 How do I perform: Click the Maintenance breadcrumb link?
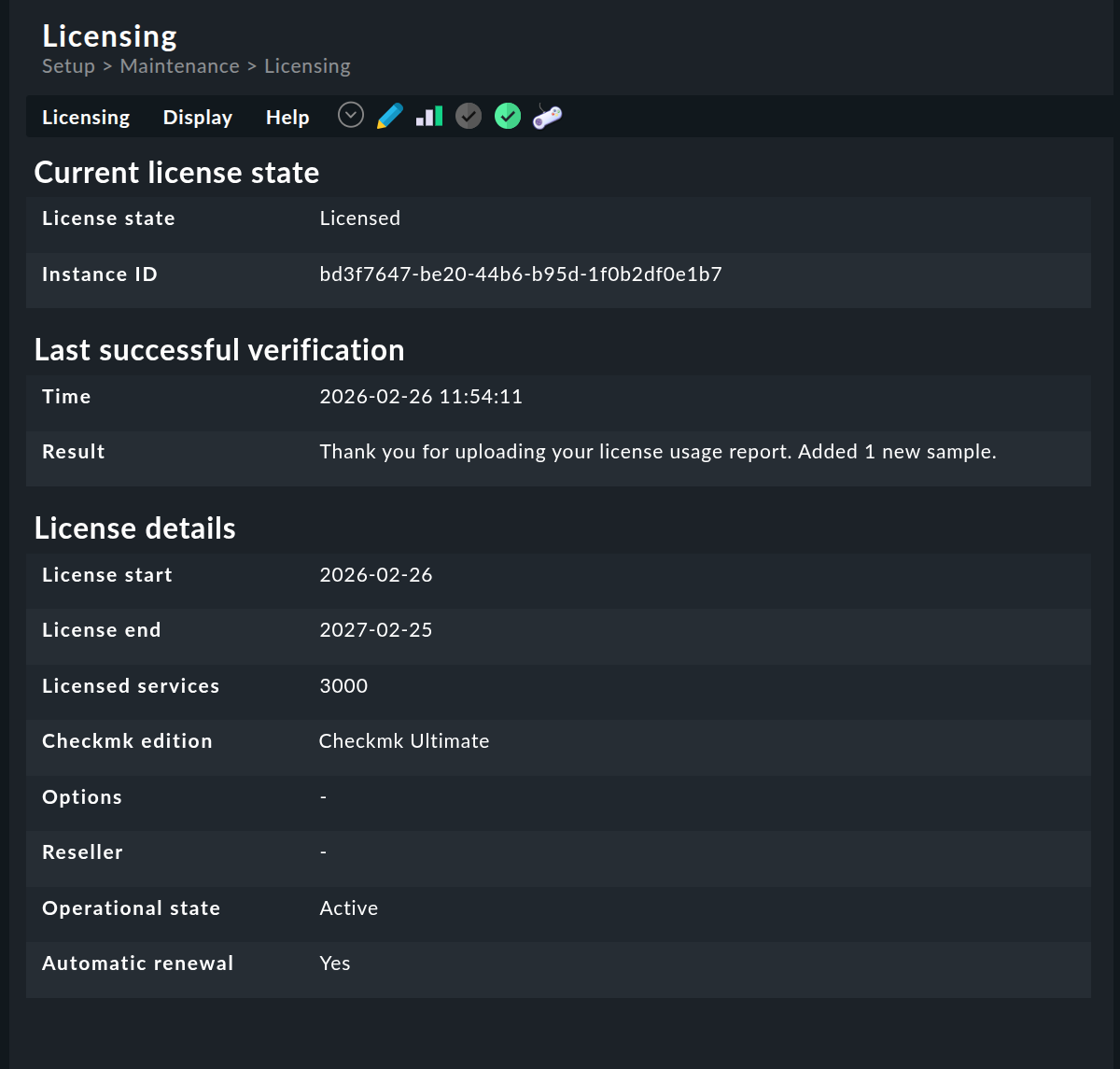[x=179, y=65]
